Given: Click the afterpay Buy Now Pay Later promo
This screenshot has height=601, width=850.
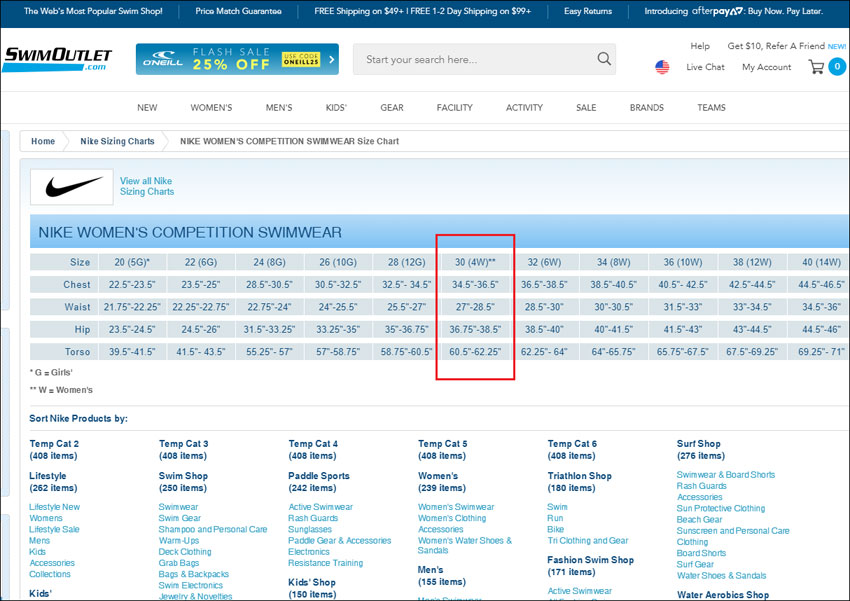Looking at the screenshot, I should coord(733,11).
